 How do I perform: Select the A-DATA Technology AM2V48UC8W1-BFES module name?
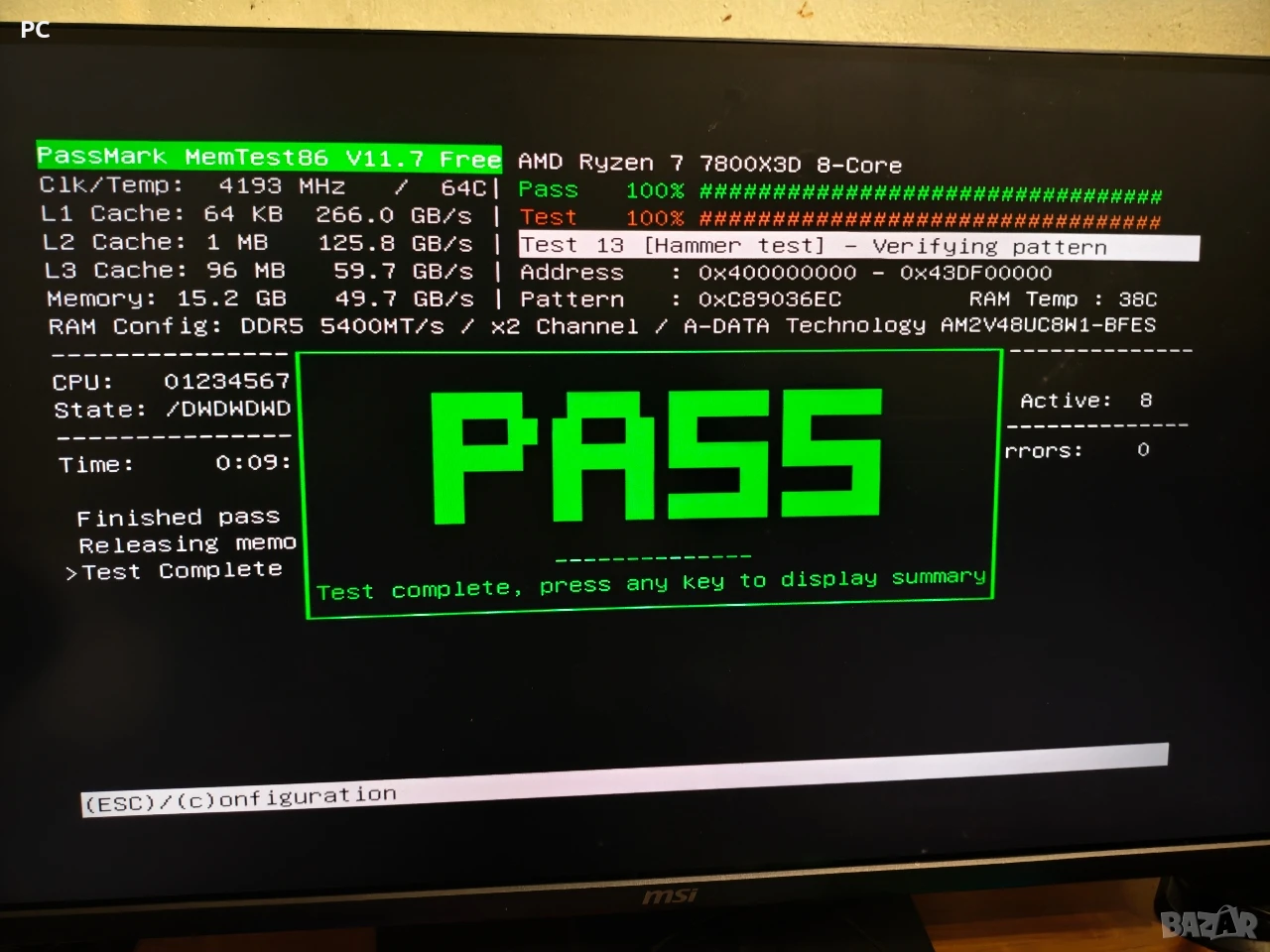(x=920, y=325)
